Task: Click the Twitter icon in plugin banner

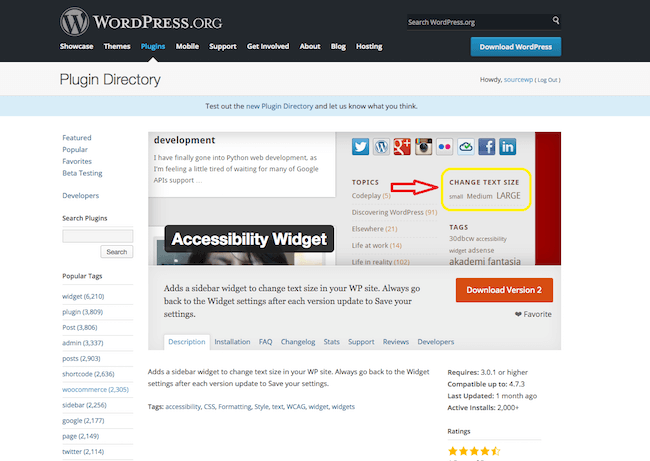Action: (360, 147)
